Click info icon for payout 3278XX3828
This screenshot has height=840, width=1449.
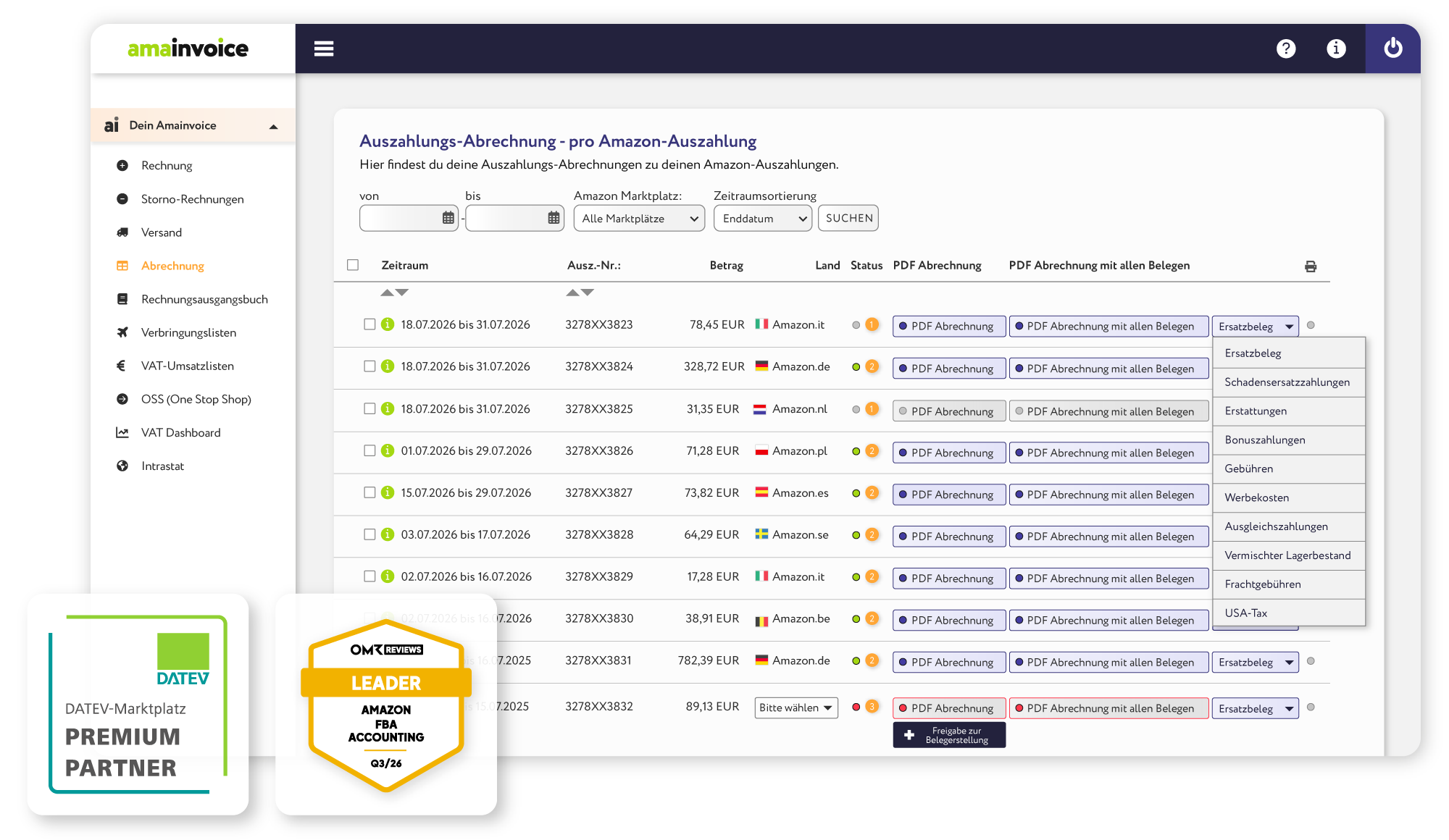[x=388, y=534]
